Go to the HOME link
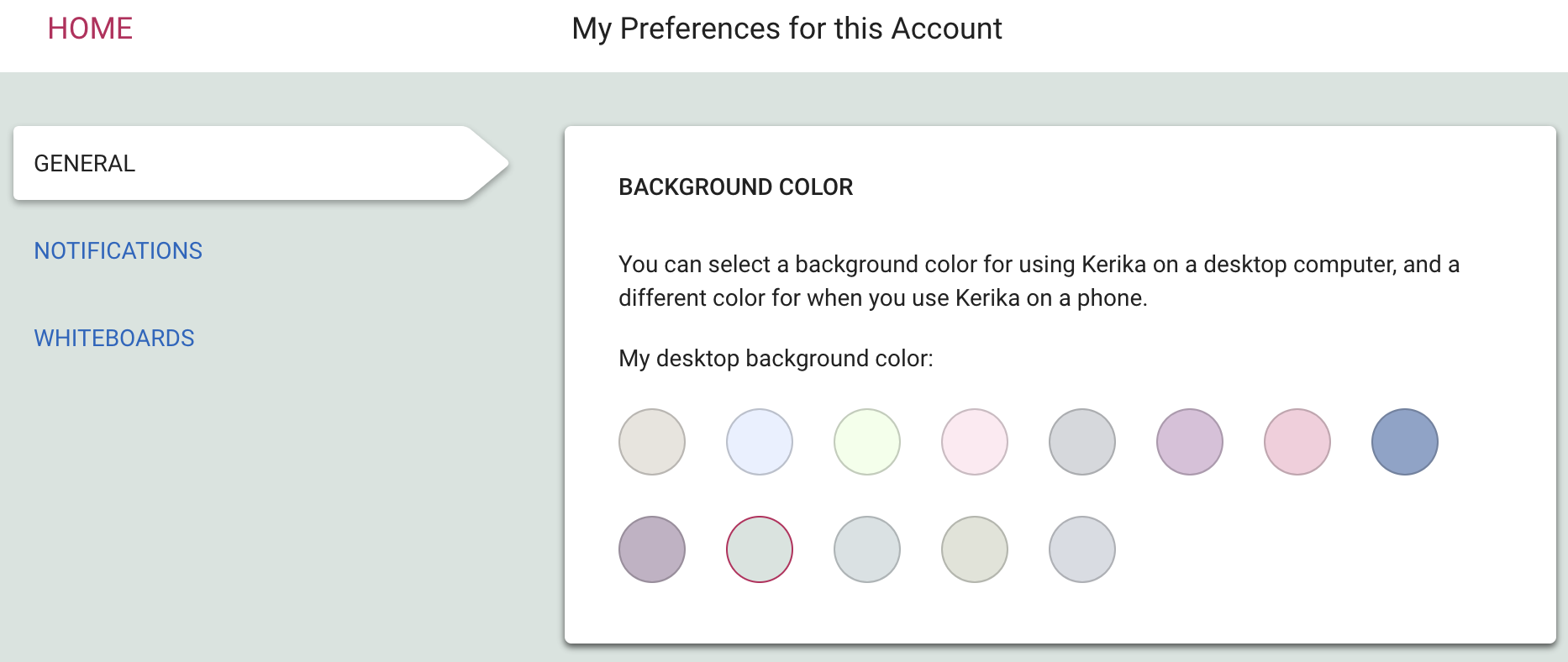 [x=90, y=29]
